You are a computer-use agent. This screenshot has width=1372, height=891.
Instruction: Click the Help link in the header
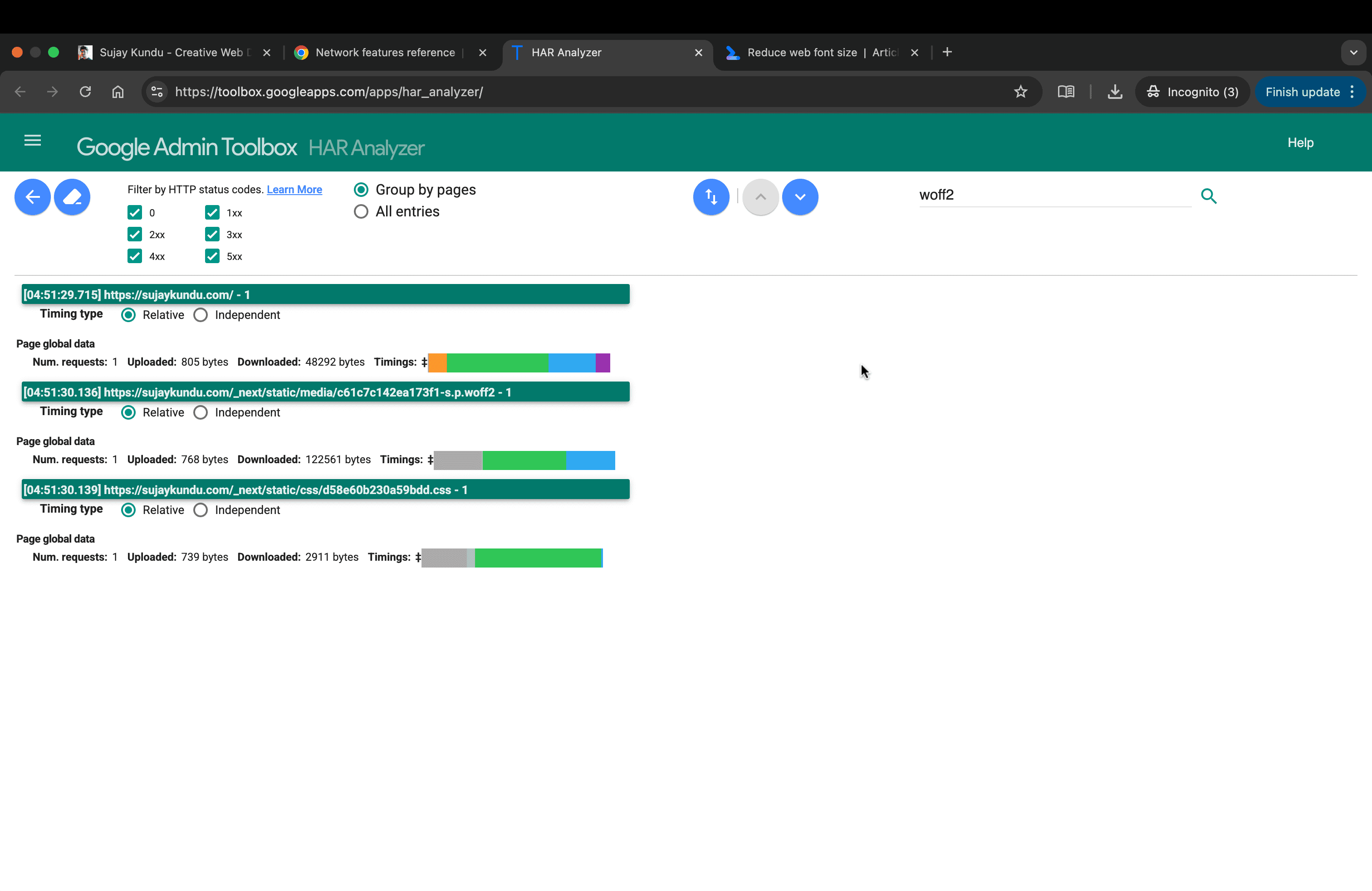pyautogui.click(x=1300, y=142)
